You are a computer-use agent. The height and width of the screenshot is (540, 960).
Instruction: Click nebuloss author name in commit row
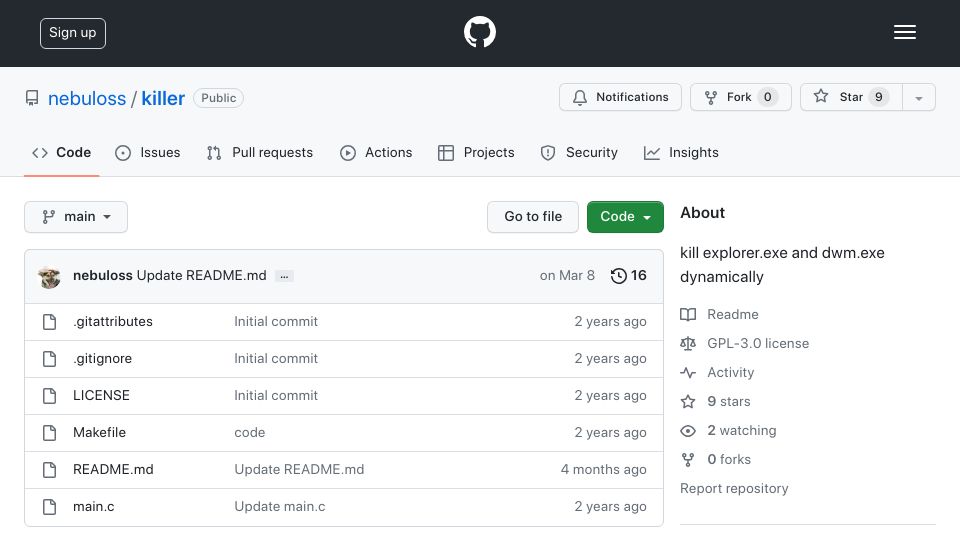(x=103, y=276)
